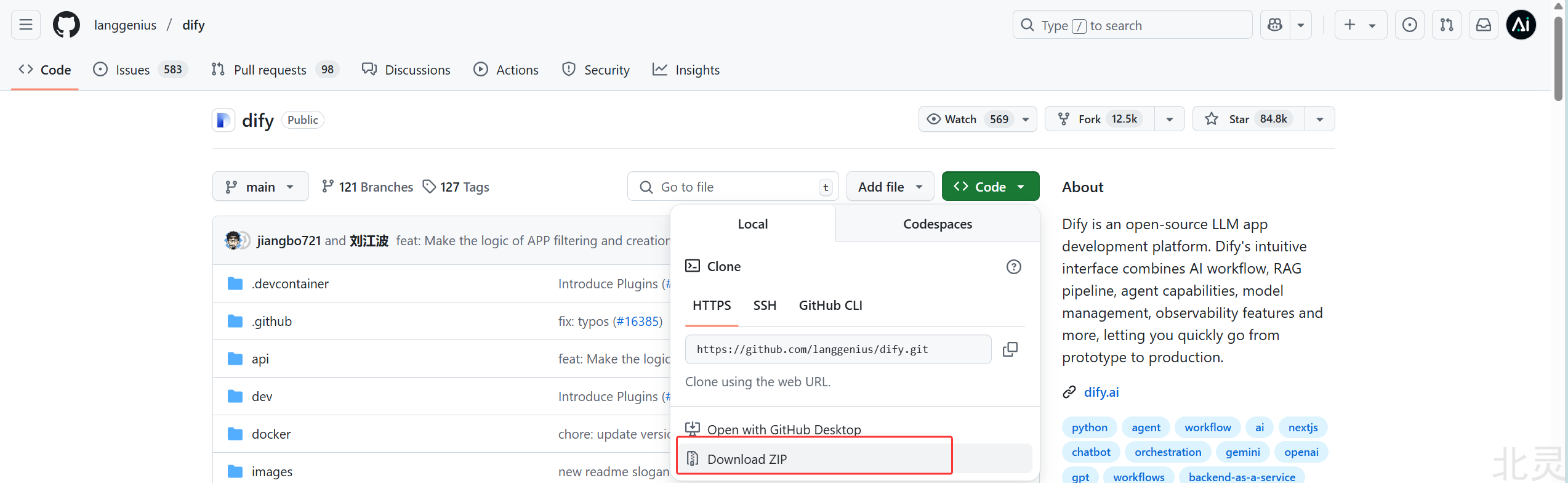Click the nextjs topic tag
This screenshot has height=483, width=1568.
tap(1303, 428)
